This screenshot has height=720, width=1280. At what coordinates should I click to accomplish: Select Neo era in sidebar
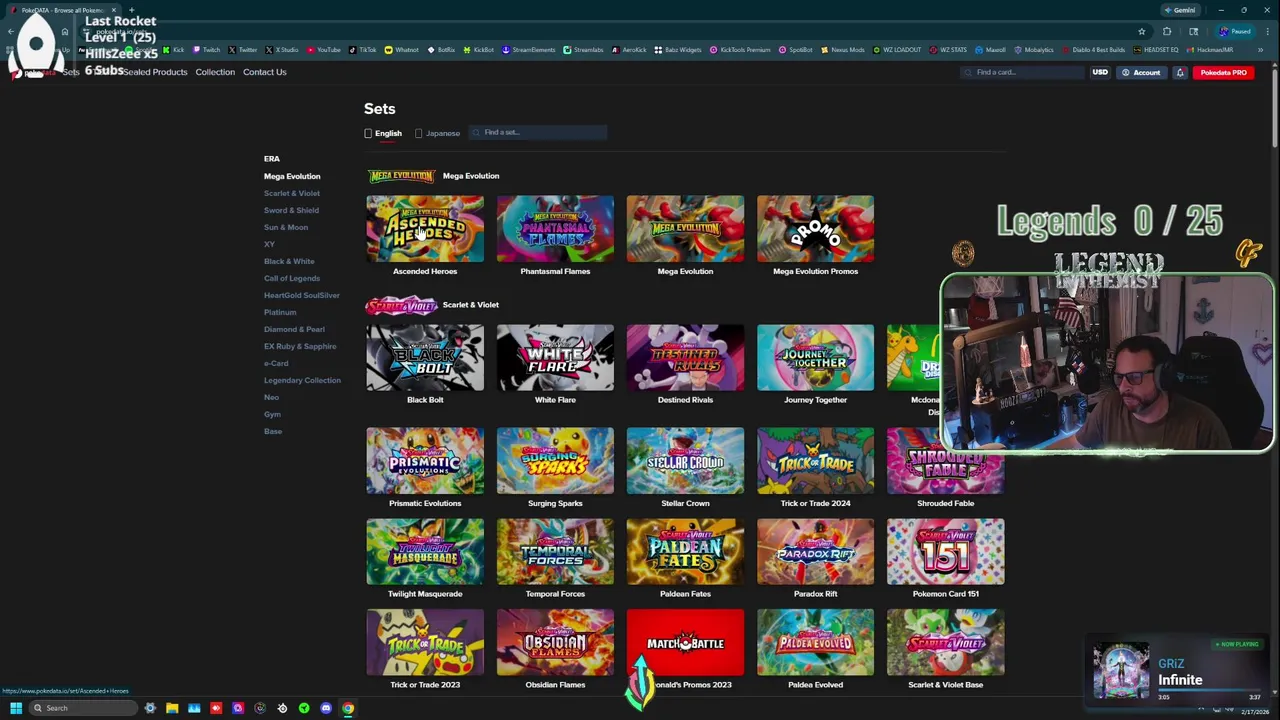271,397
